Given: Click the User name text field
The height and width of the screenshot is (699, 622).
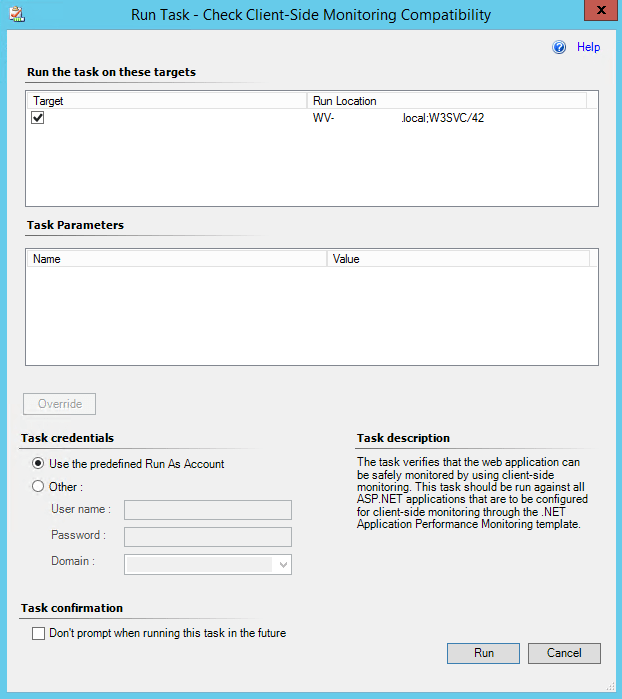Looking at the screenshot, I should [x=207, y=511].
